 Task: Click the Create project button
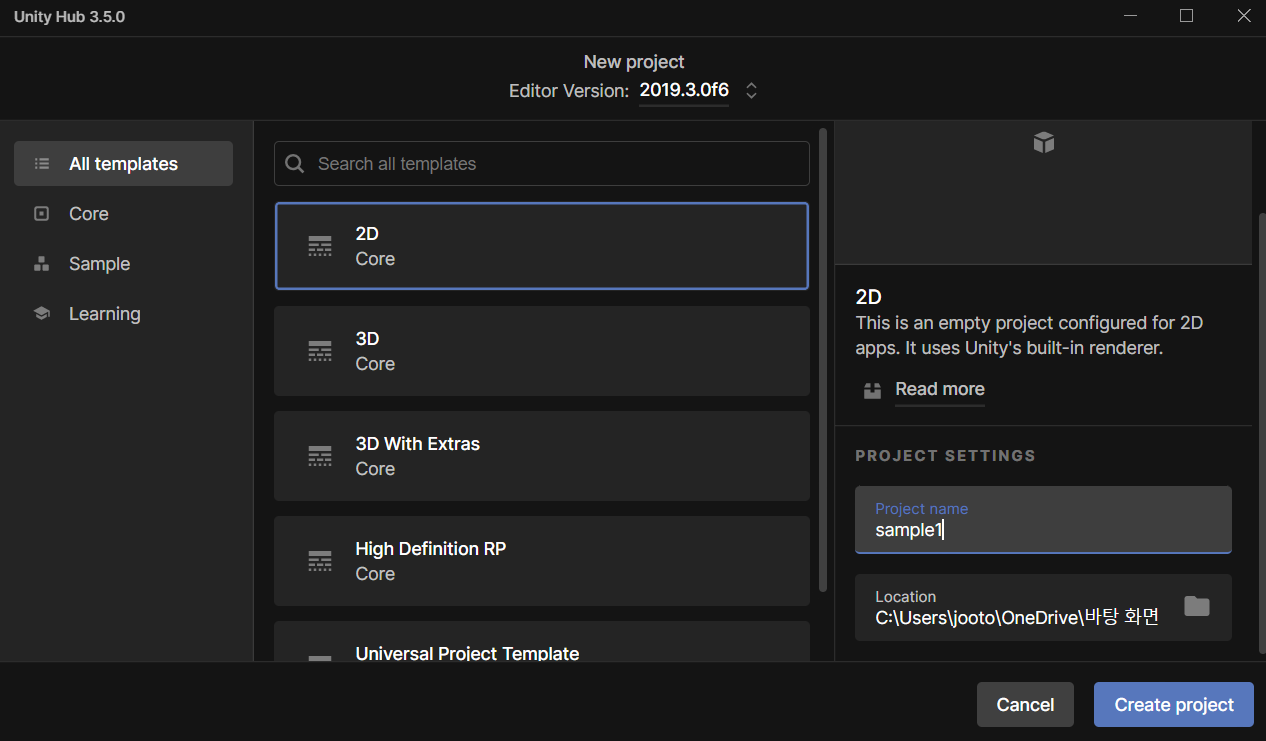(x=1174, y=705)
